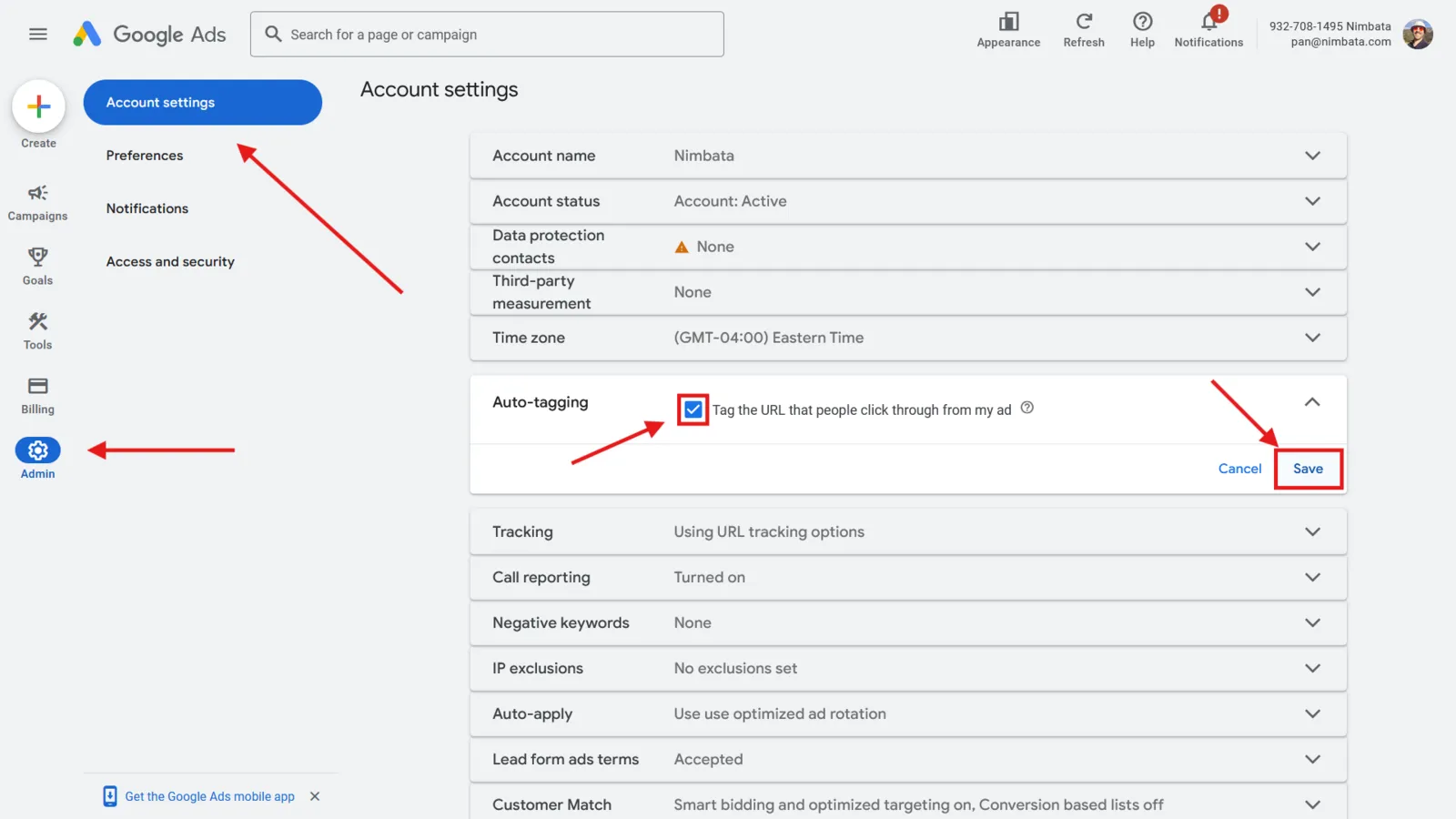Expand the Tracking row chevron
The image size is (1456, 819).
[x=1312, y=531]
